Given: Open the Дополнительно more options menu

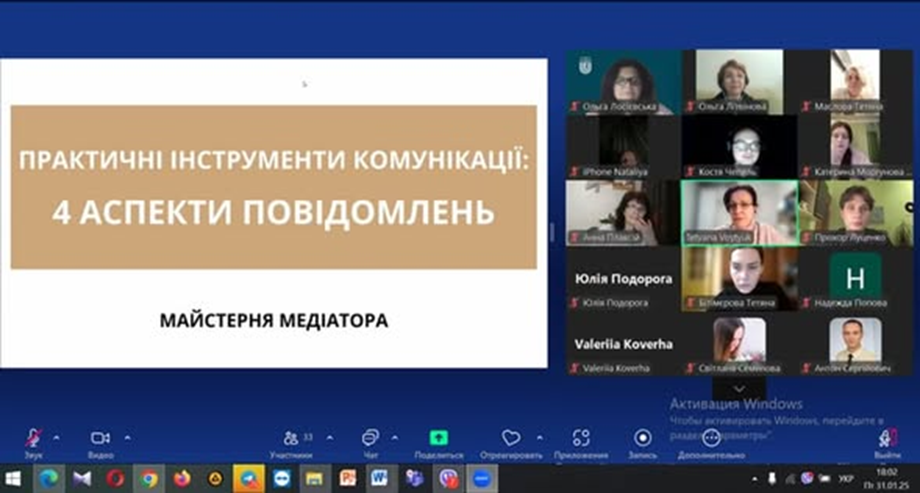Looking at the screenshot, I should 711,438.
